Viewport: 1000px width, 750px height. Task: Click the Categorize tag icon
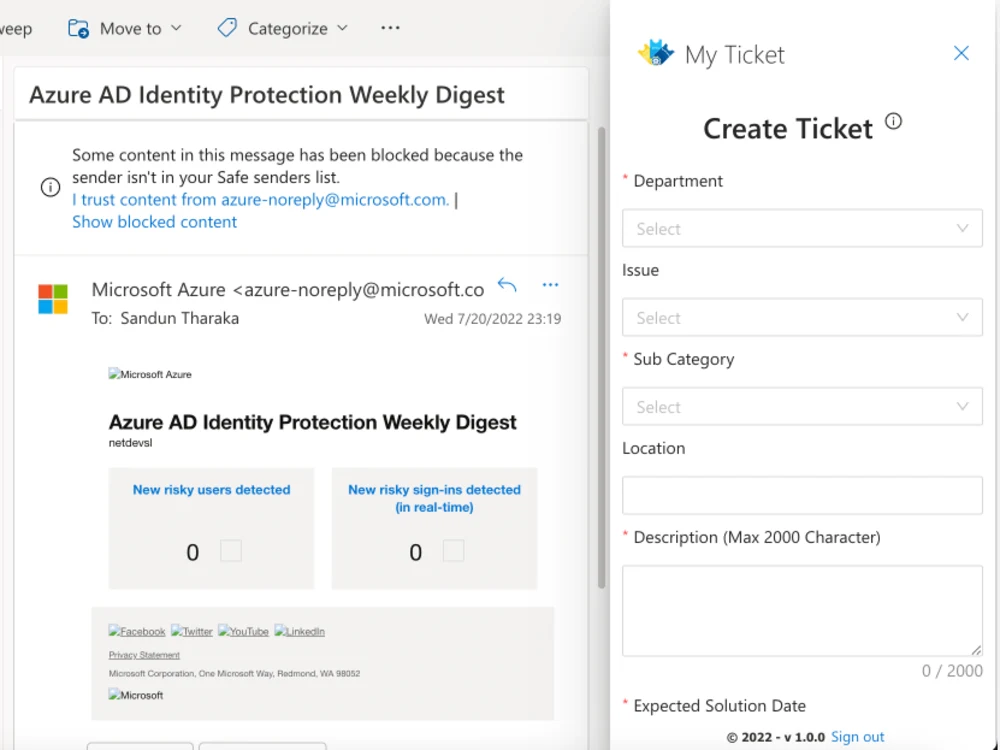coord(227,28)
